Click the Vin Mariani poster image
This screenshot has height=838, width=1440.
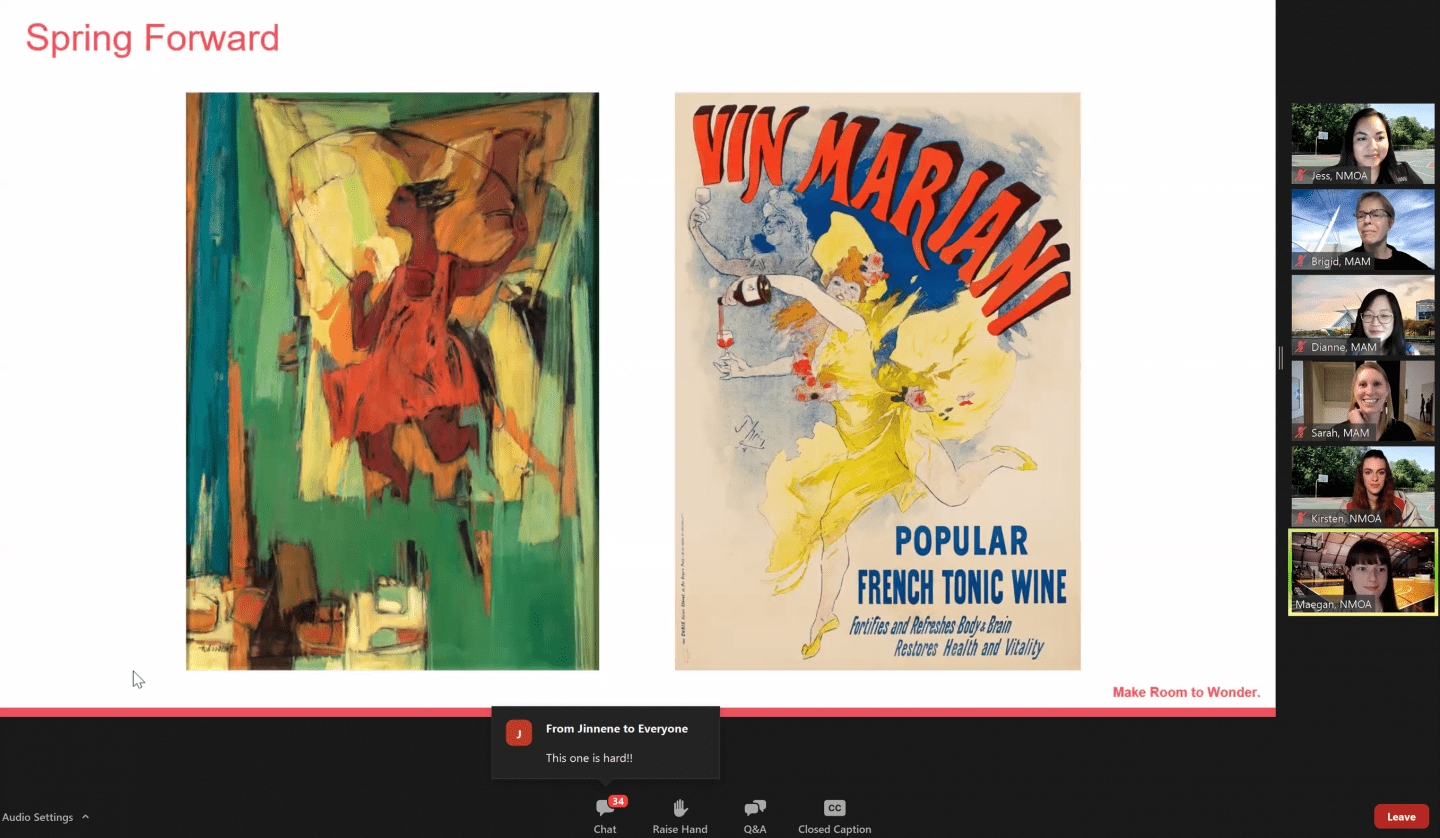point(877,381)
